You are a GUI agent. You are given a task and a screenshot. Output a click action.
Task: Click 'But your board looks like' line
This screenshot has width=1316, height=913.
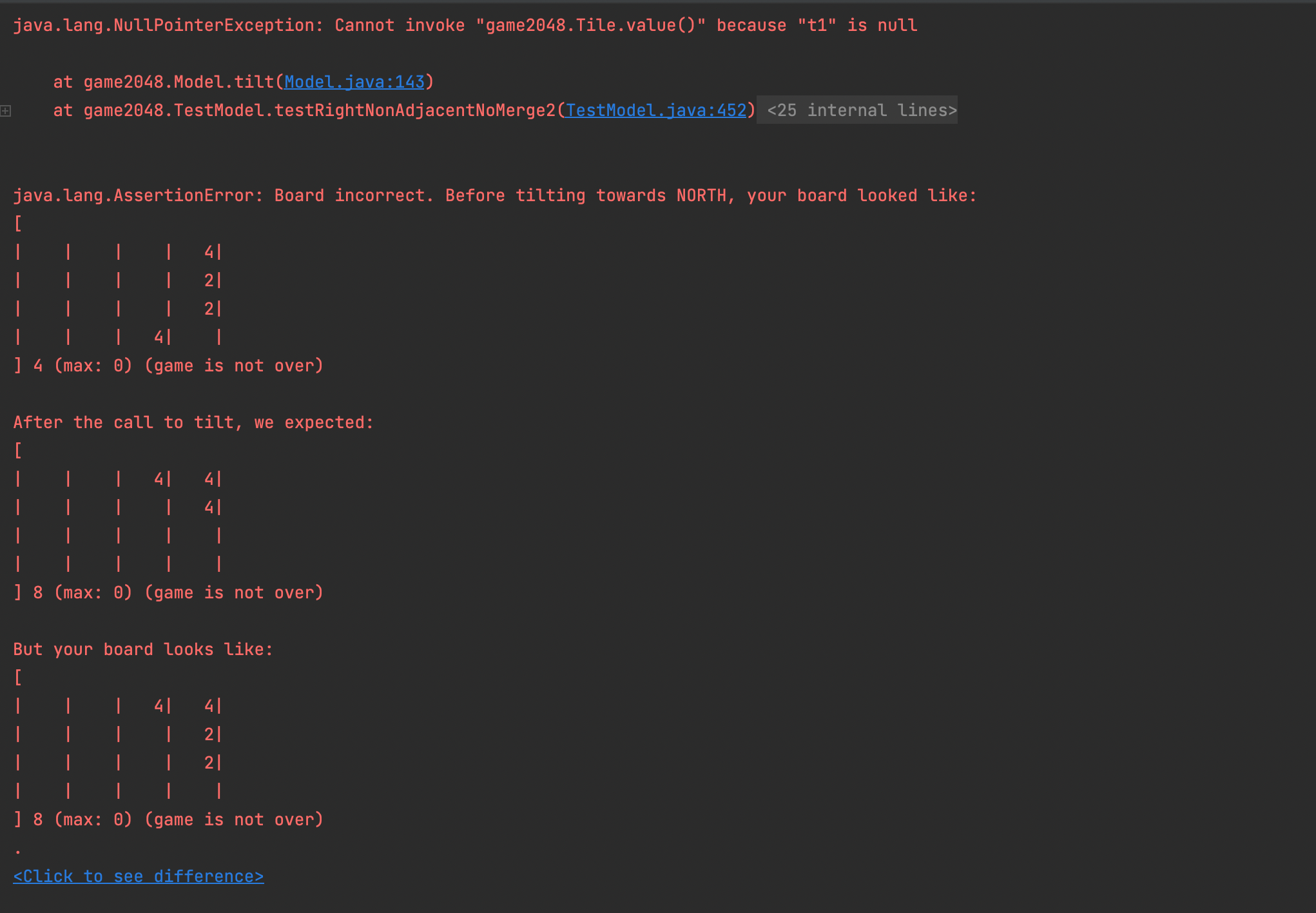(x=143, y=650)
